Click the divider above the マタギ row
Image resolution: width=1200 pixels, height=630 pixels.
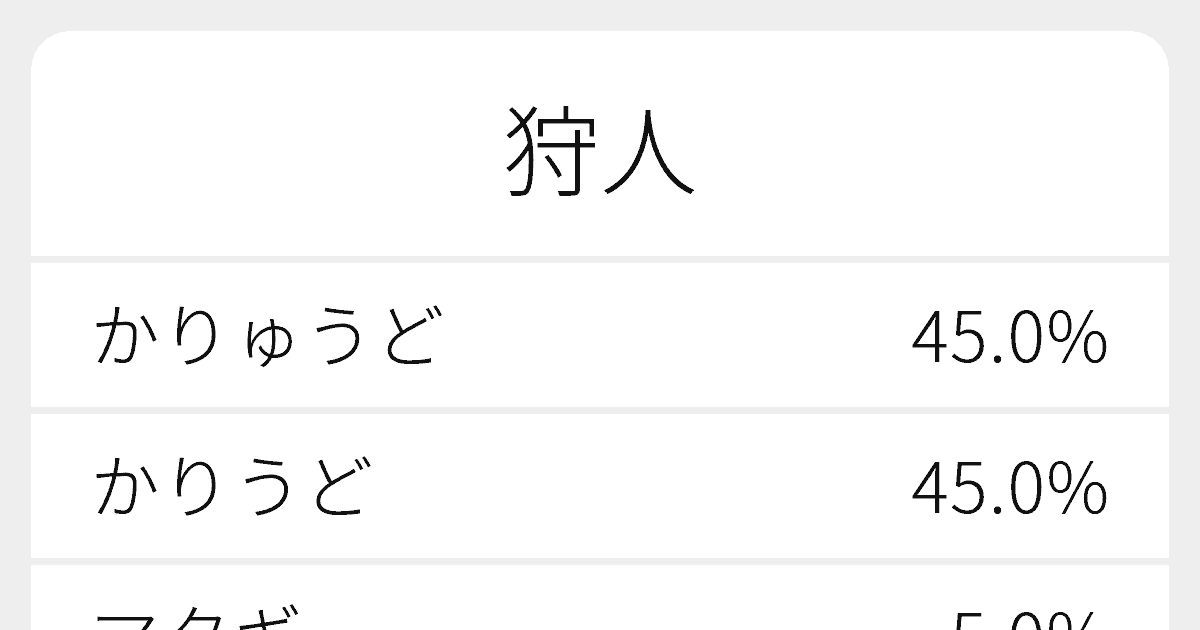click(x=600, y=561)
